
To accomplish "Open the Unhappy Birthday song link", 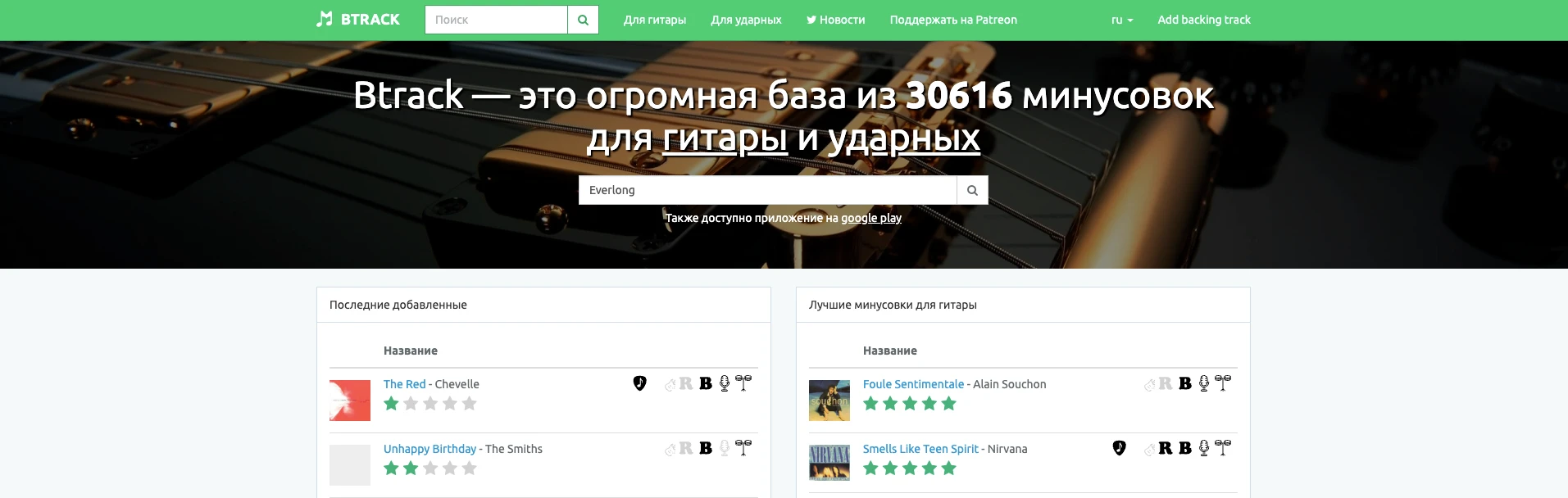I will [x=429, y=449].
